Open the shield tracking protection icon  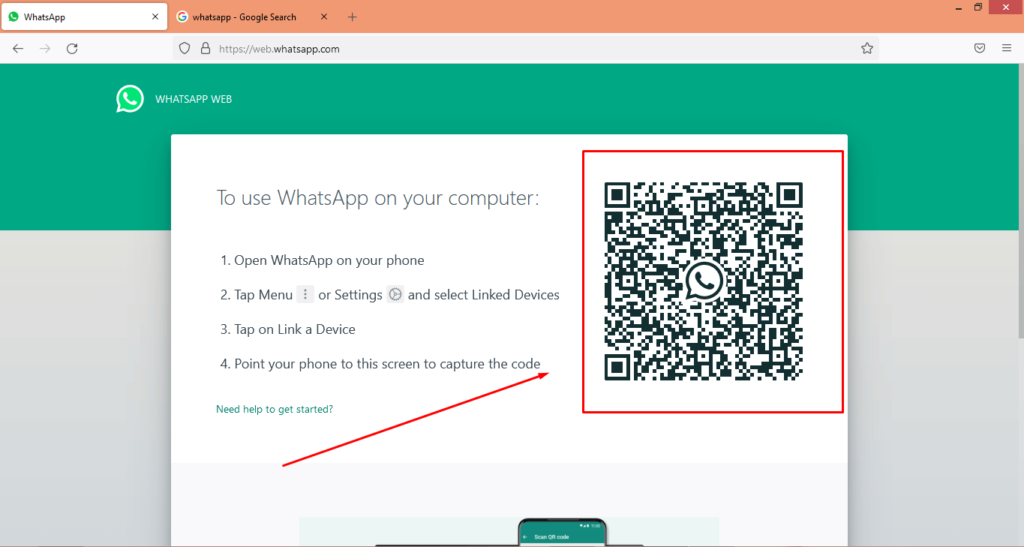pos(185,48)
